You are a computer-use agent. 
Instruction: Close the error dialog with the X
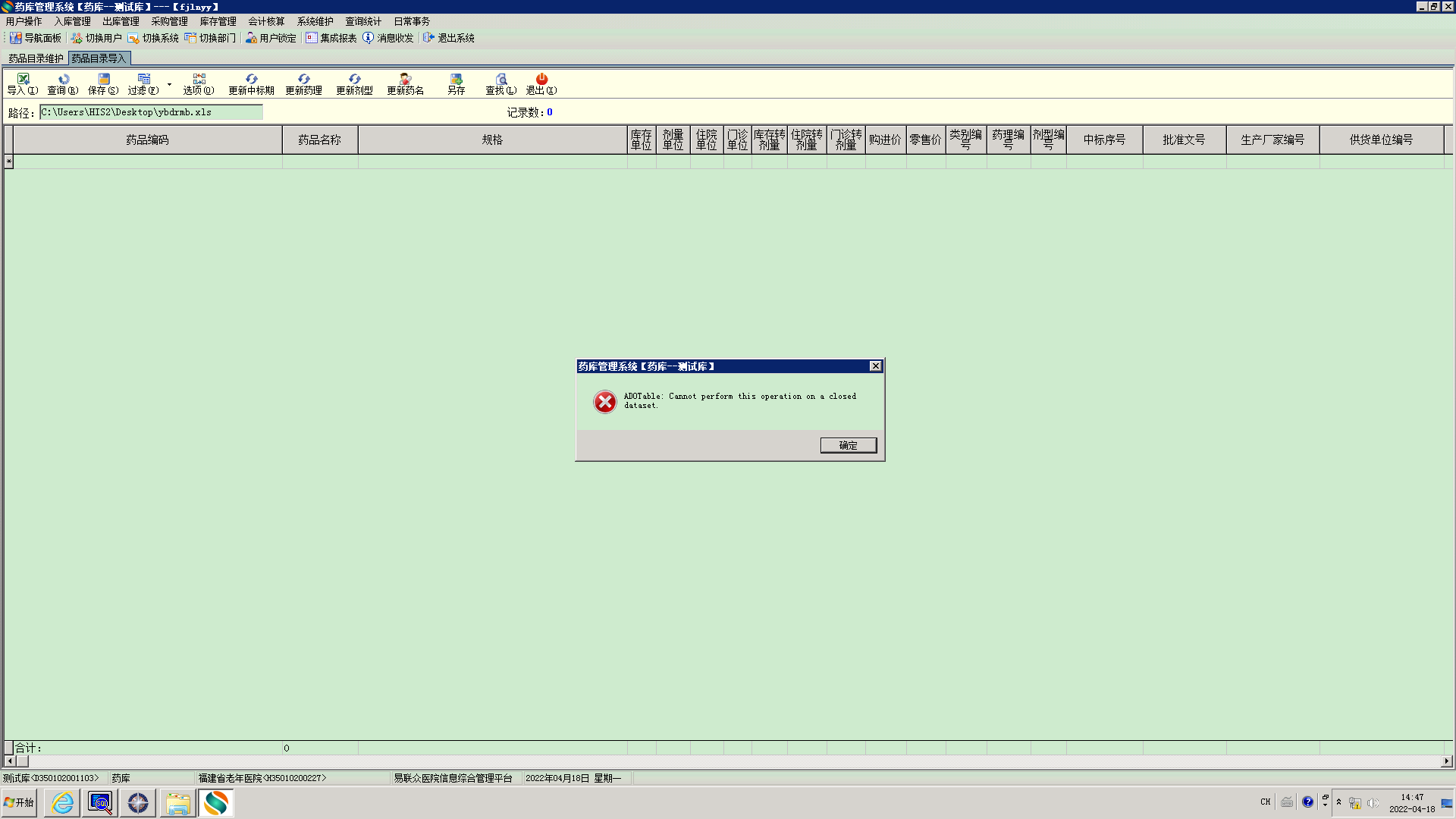875,366
